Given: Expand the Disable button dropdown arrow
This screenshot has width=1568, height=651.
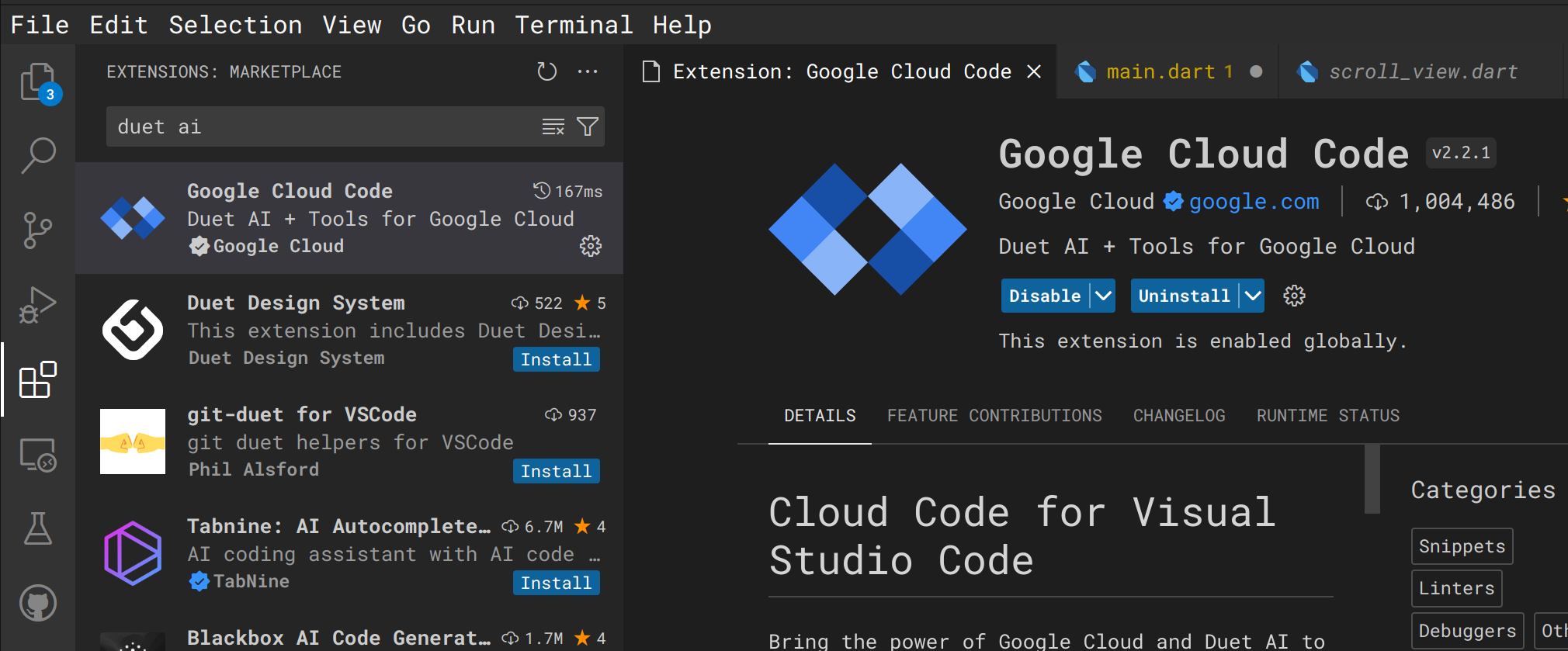Looking at the screenshot, I should coord(1103,296).
